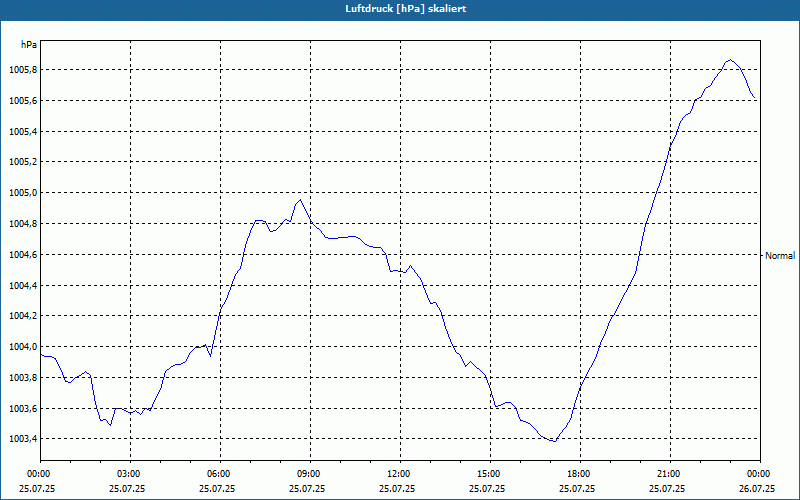Click the 1005,2 axis value
The height and width of the screenshot is (500, 800).
click(23, 162)
